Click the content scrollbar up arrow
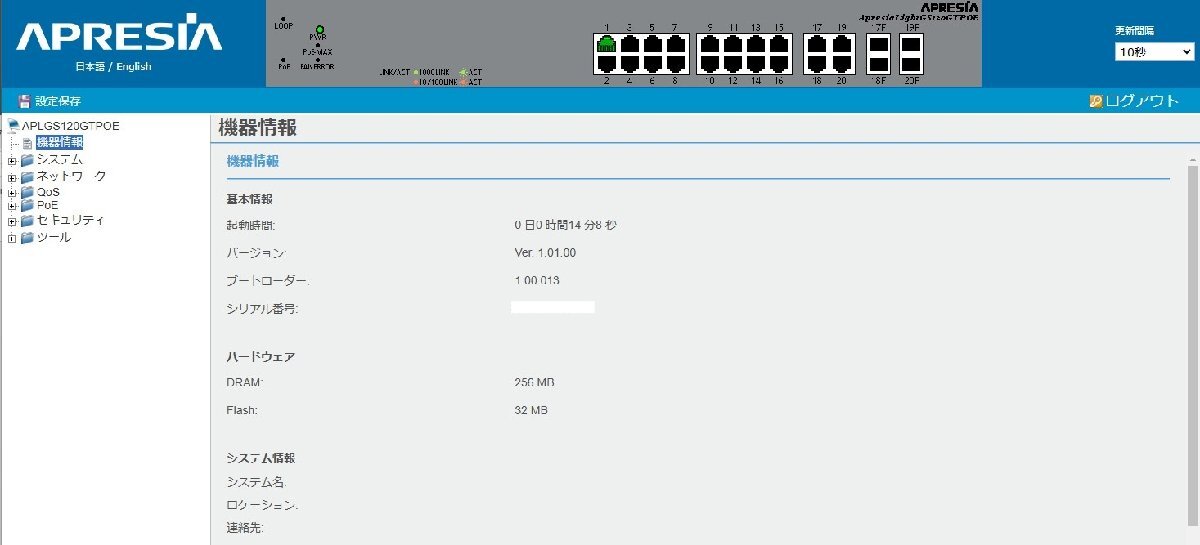 pos(1192,160)
